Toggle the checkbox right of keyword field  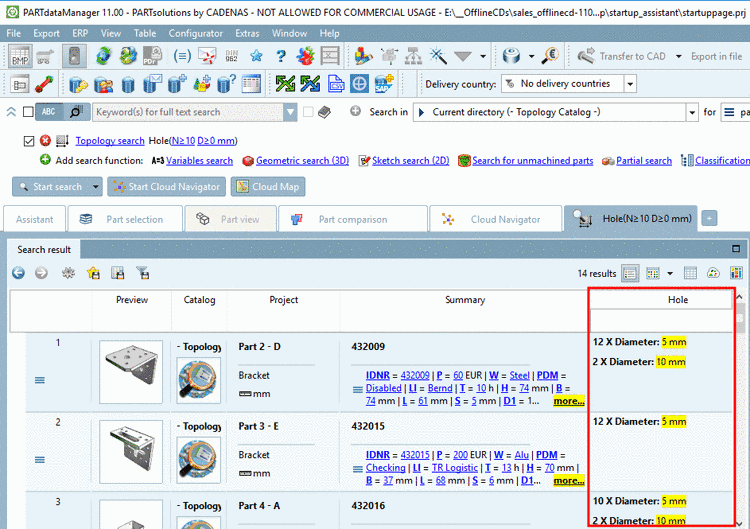pos(308,112)
